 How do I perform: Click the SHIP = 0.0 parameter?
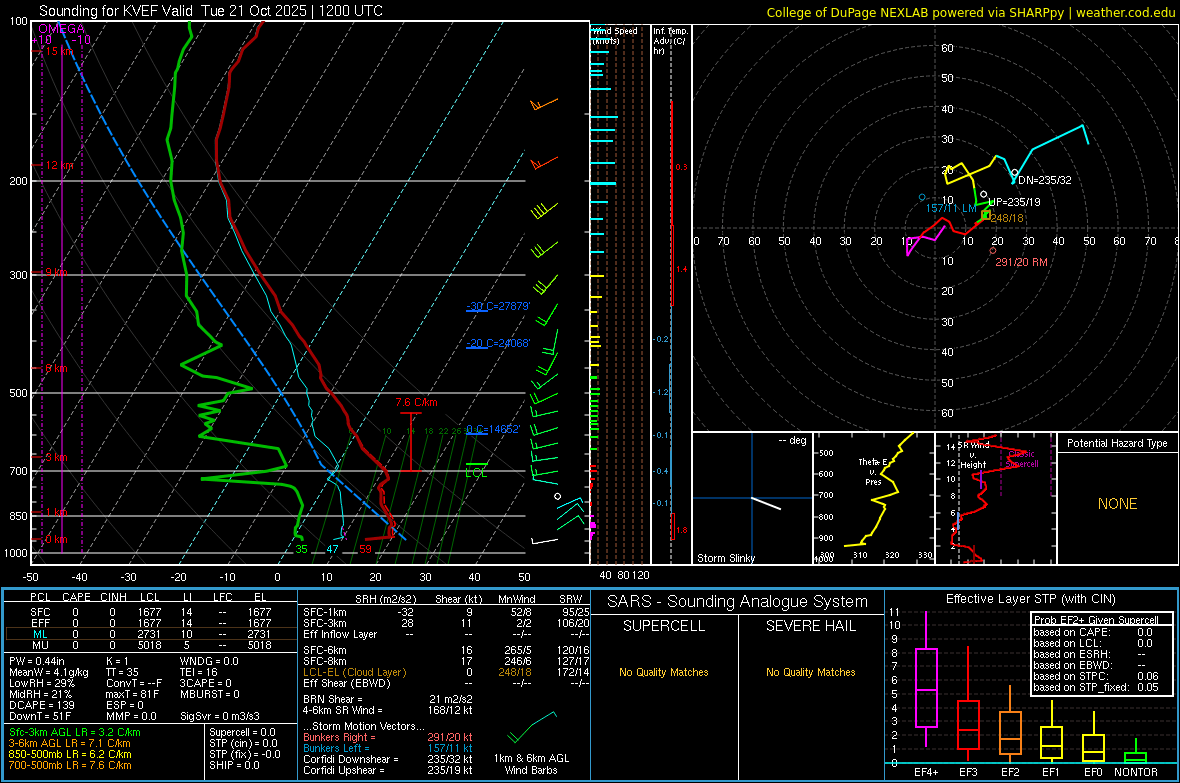(234, 765)
